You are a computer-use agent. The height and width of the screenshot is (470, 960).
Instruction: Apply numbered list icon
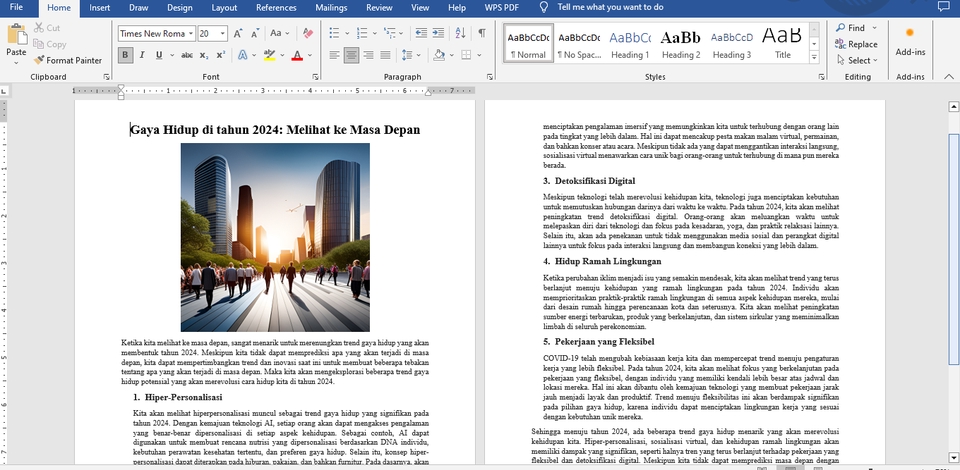[362, 33]
